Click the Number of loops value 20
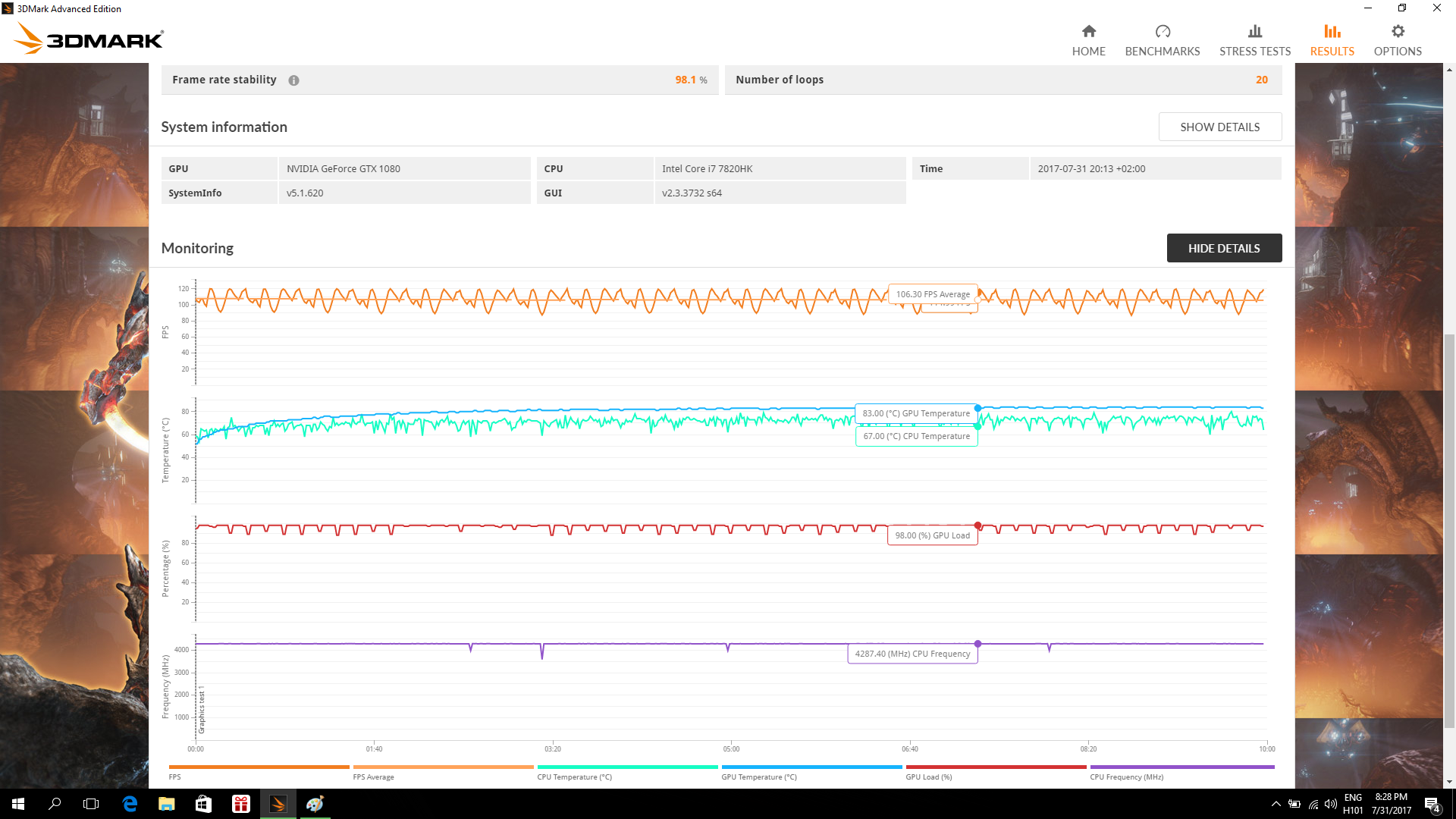Screen dimensions: 1456x819 point(1261,80)
